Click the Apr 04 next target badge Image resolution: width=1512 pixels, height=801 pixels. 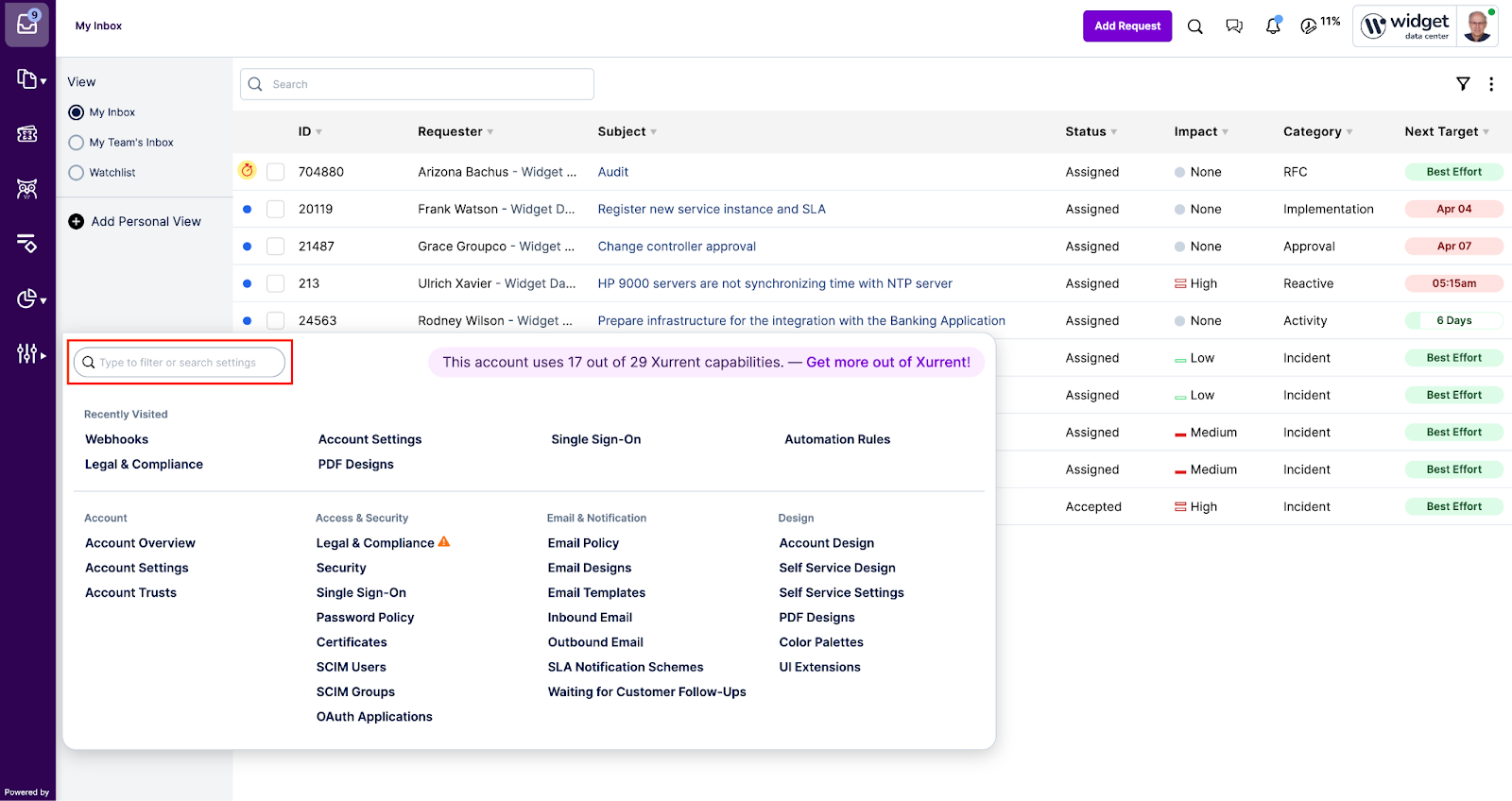(x=1453, y=209)
